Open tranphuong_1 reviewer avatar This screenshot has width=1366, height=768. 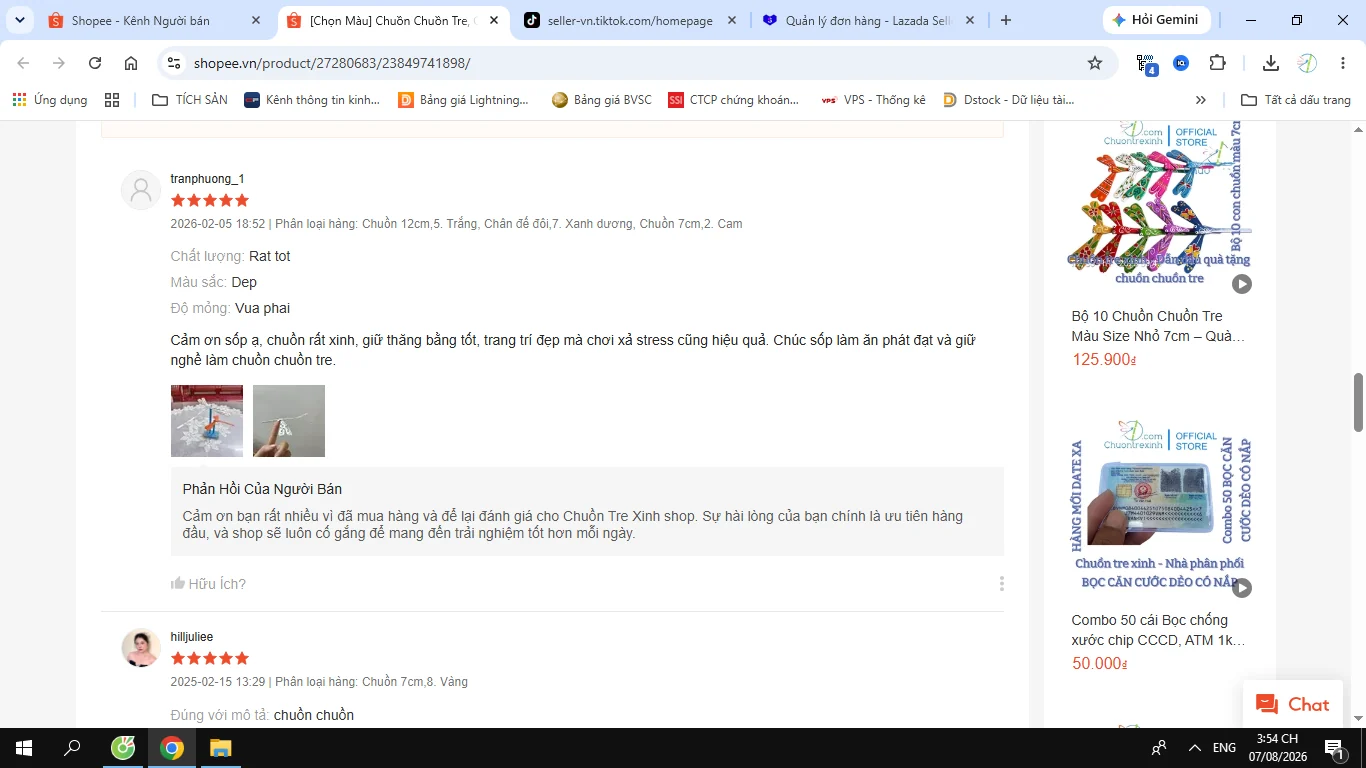coord(141,190)
